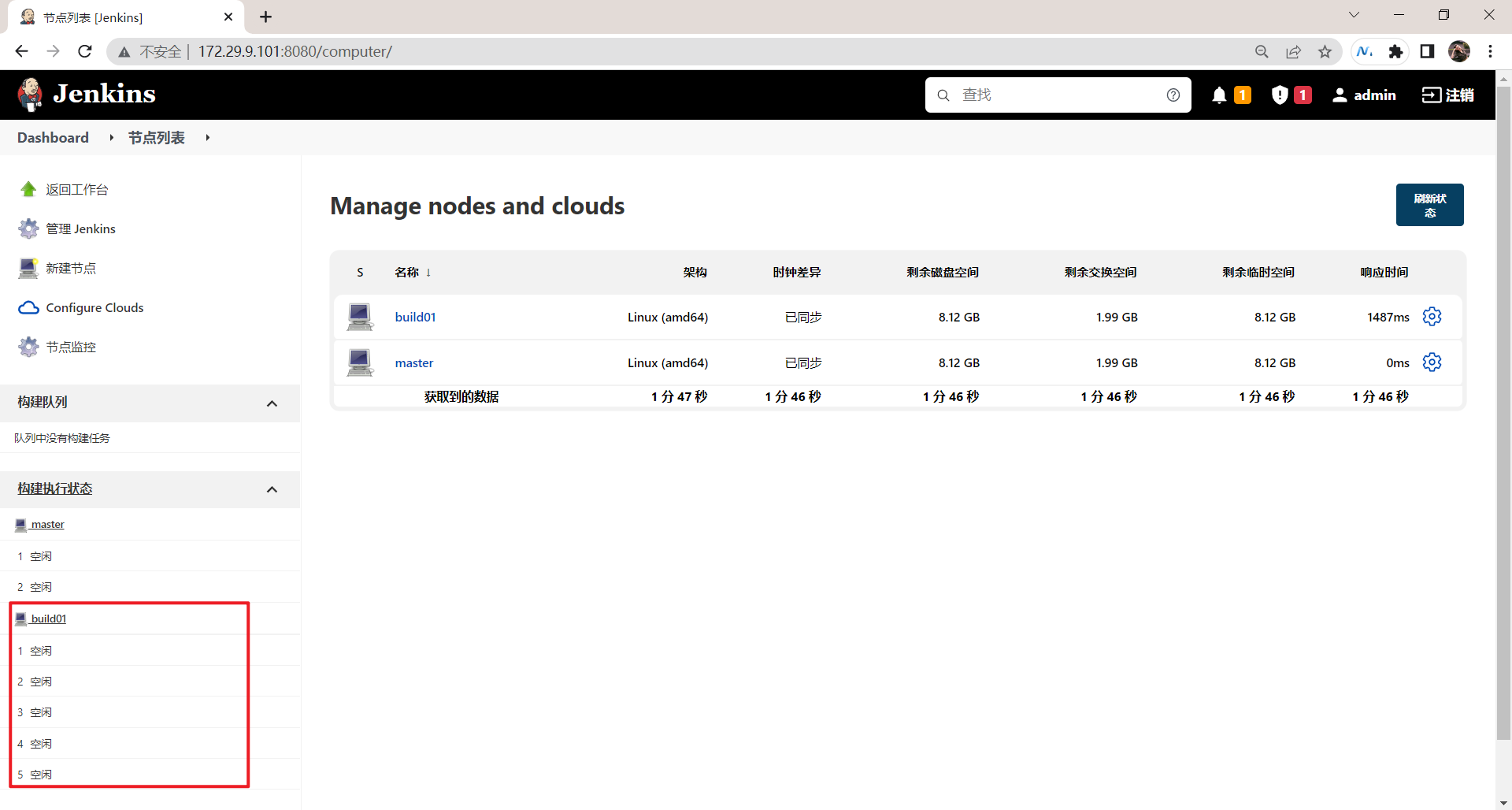Collapse the 构建执行状态 panel
The width and height of the screenshot is (1512, 810).
tap(272, 489)
